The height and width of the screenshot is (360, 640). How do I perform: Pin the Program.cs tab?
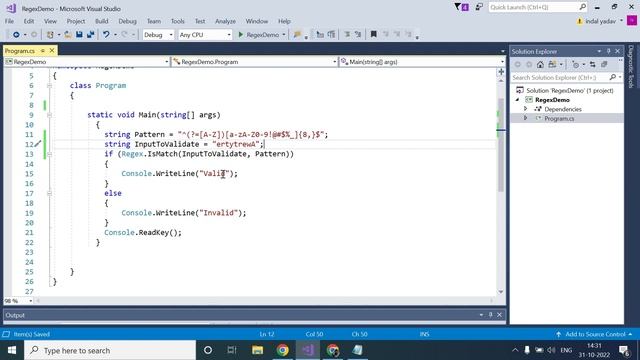coord(42,51)
